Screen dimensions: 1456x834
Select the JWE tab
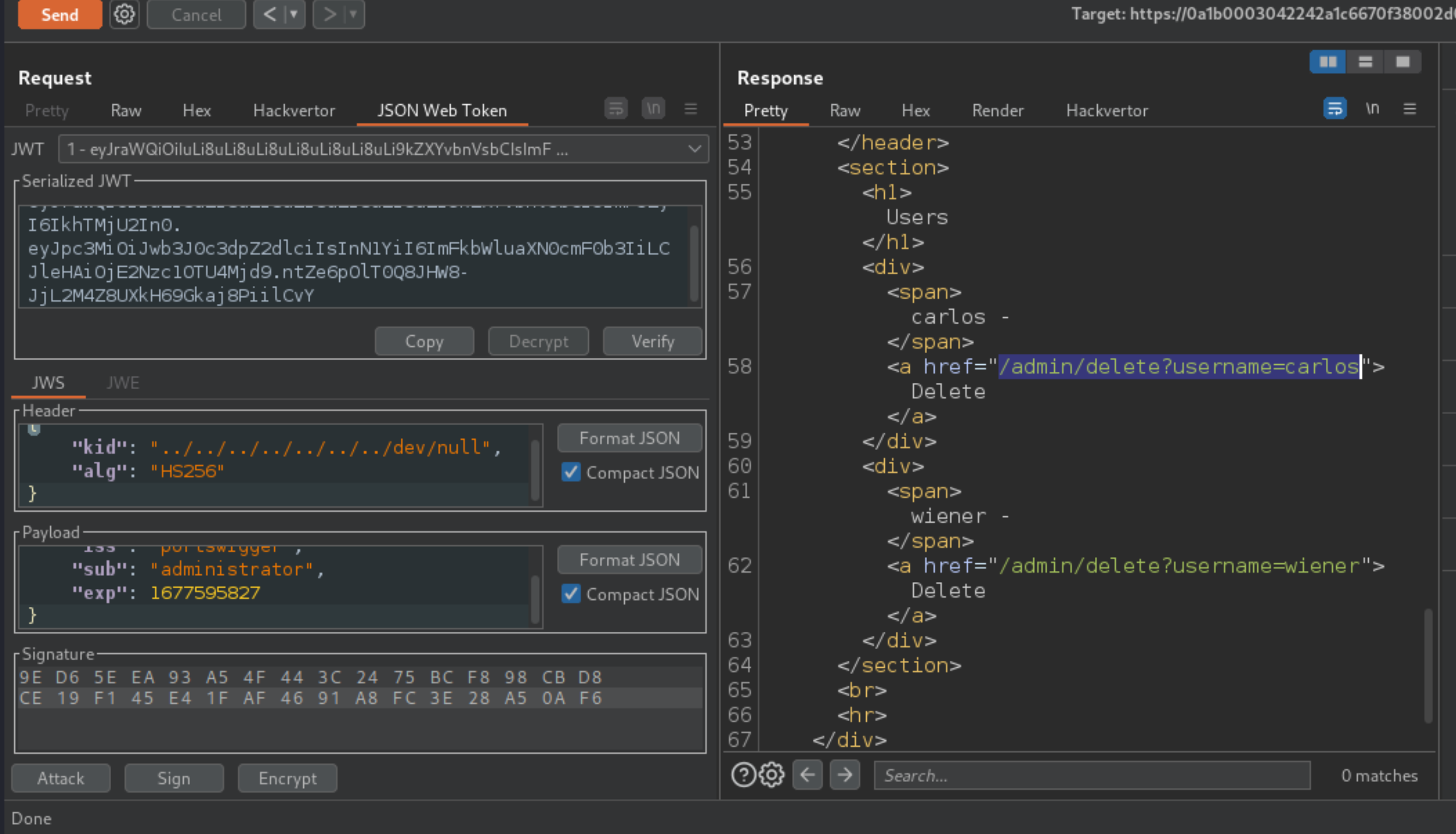tap(123, 383)
